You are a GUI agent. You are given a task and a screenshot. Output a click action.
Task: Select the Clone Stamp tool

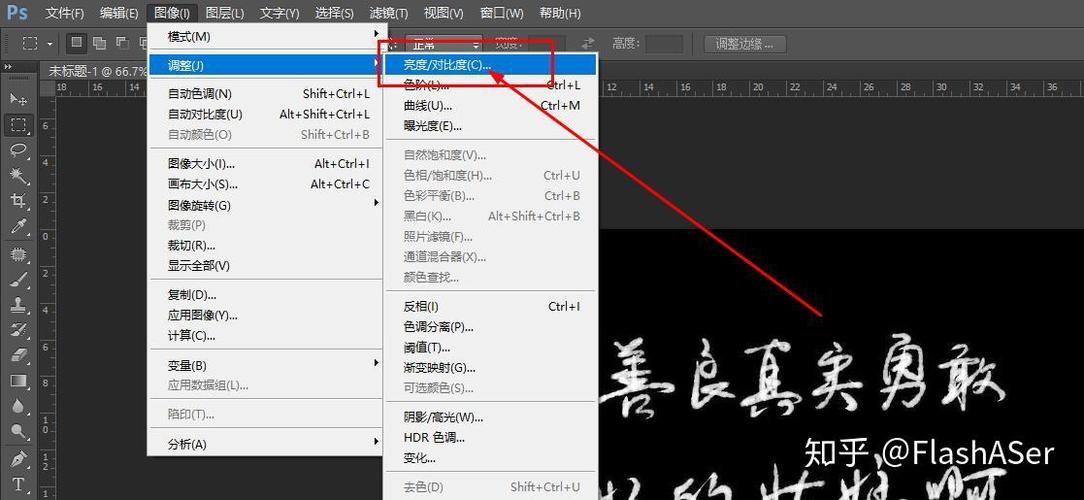click(19, 304)
